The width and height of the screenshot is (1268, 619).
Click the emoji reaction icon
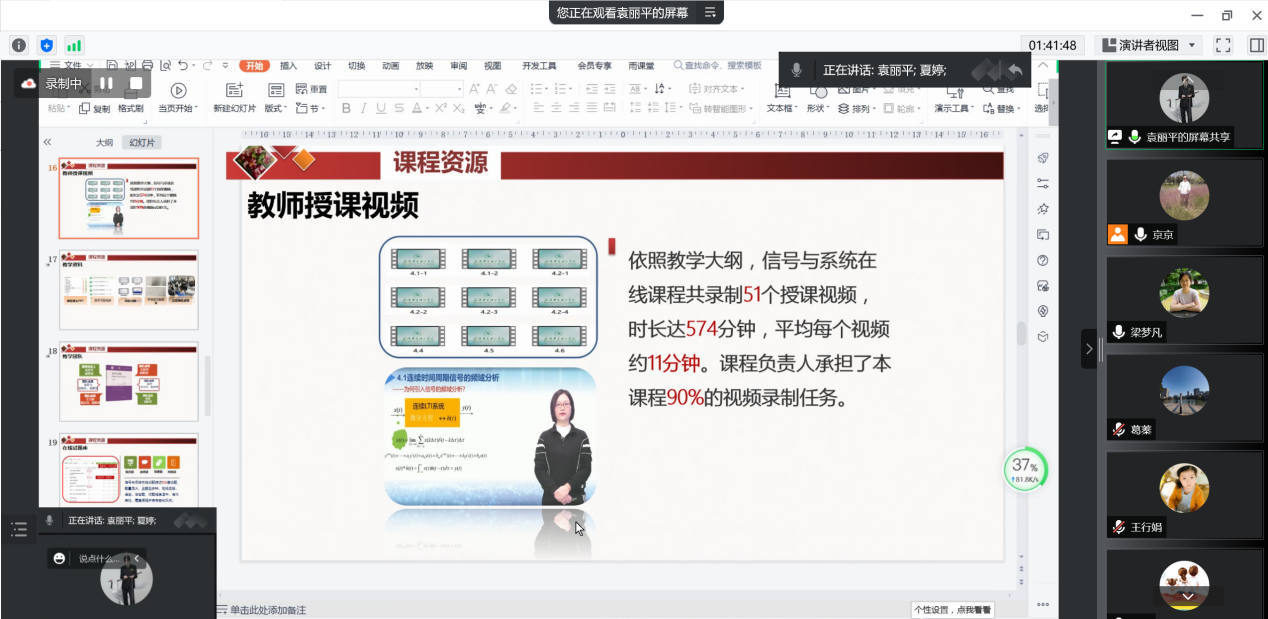tap(60, 558)
